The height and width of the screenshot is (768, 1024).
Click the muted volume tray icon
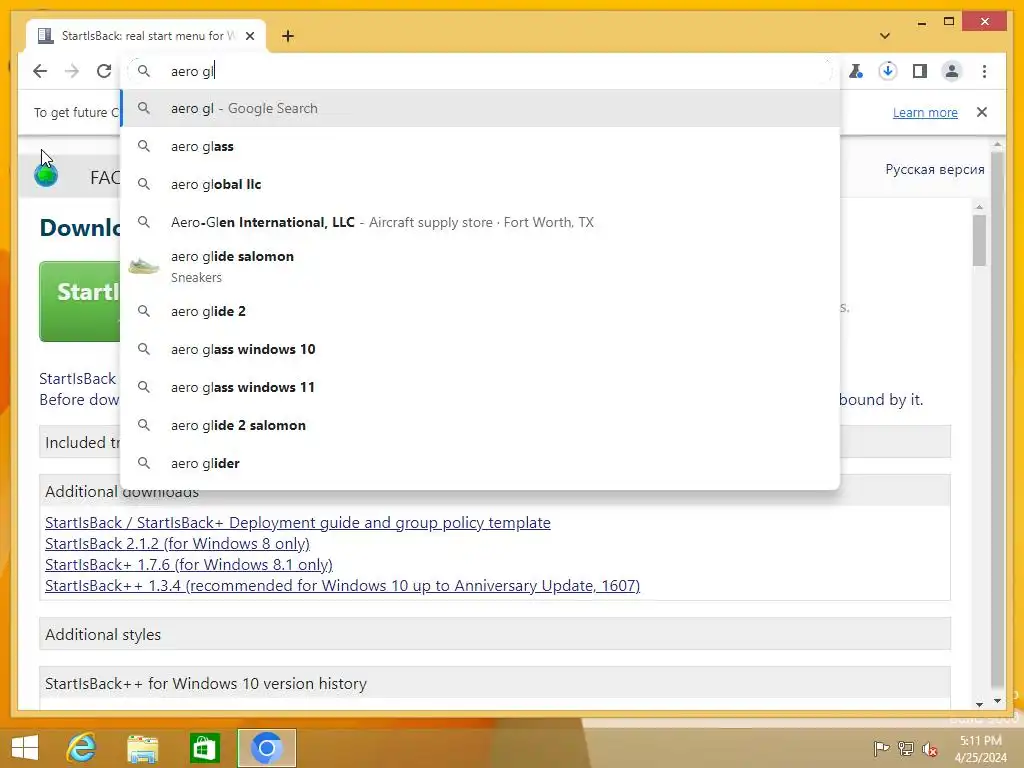930,748
